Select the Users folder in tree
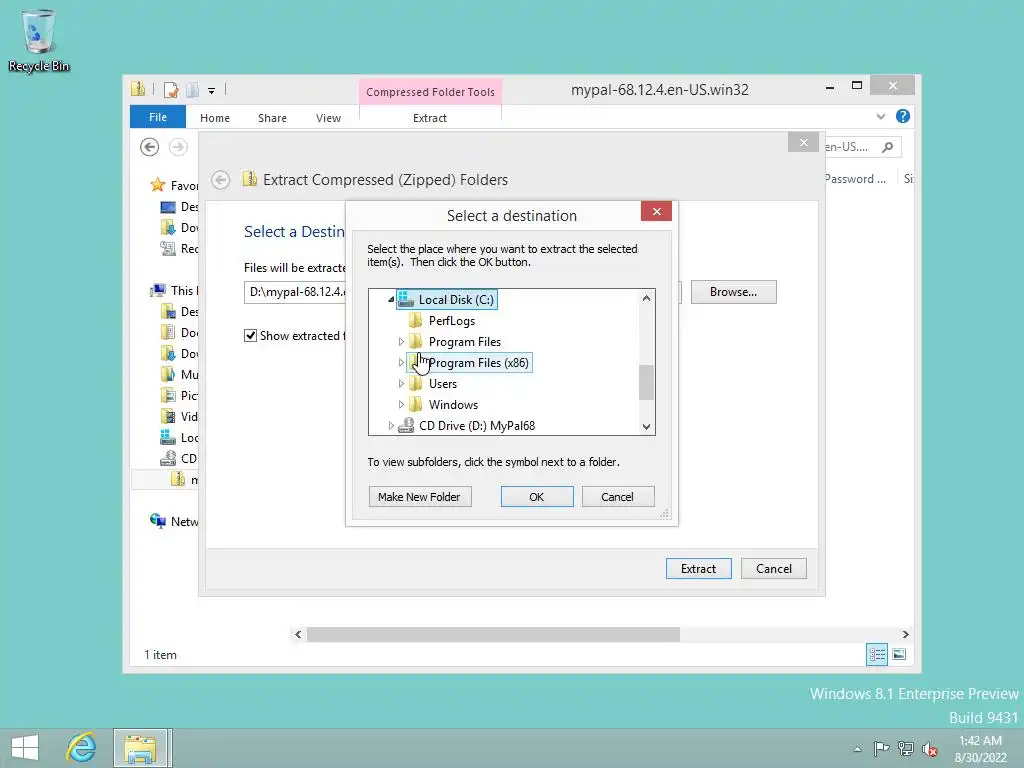 click(443, 383)
